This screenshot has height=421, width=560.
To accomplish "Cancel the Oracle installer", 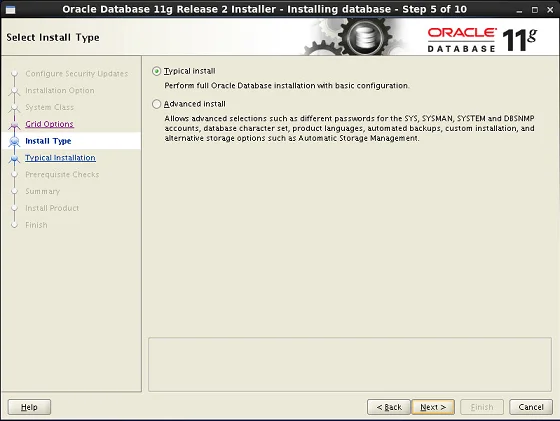I will pos(531,407).
